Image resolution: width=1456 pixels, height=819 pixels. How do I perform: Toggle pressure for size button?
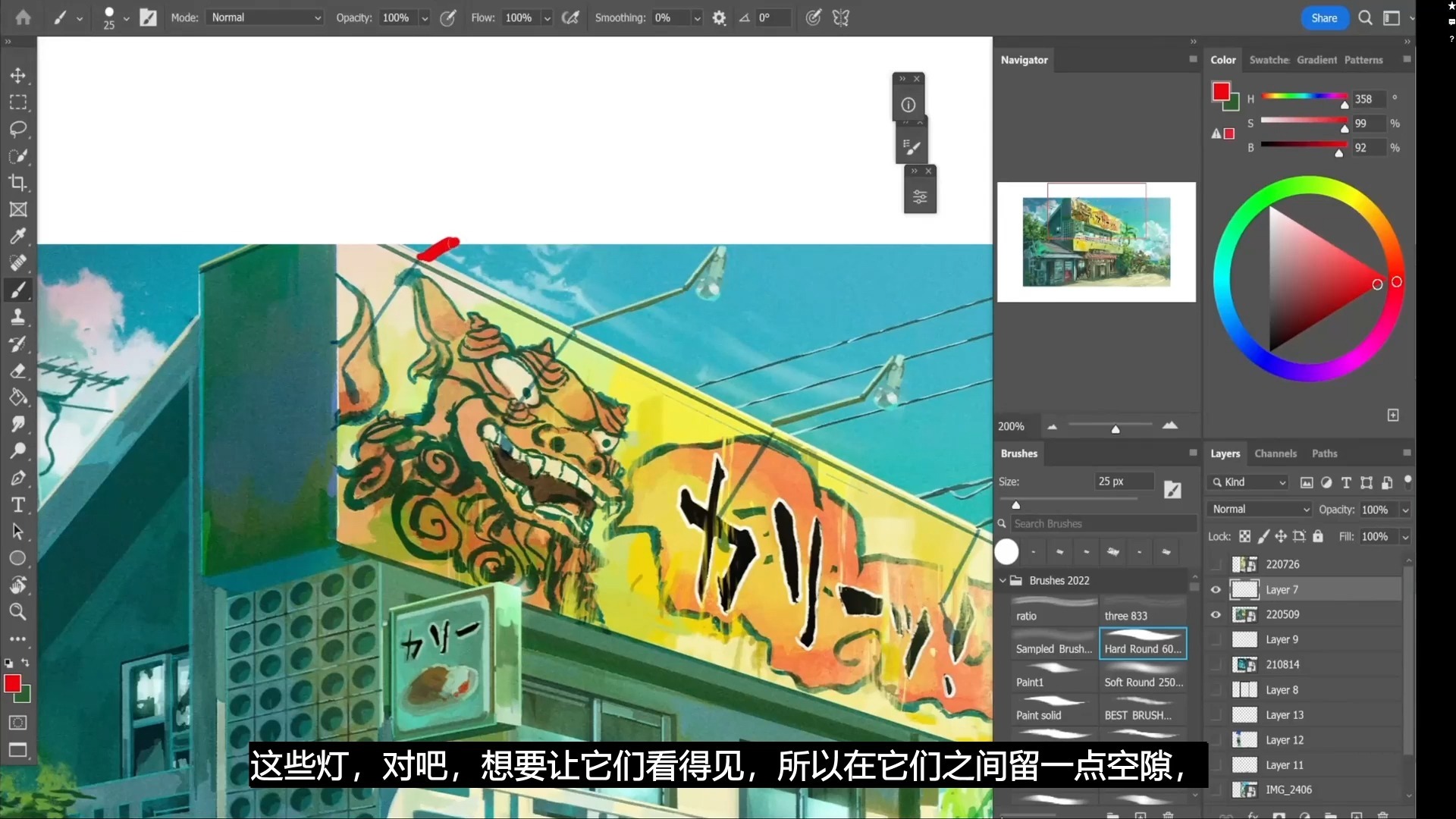pos(813,17)
